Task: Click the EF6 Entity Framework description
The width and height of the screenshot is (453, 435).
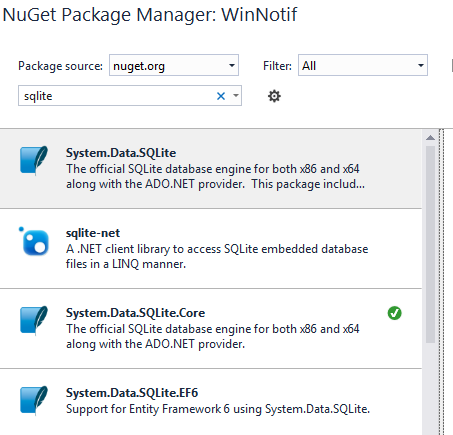Action: (218, 409)
